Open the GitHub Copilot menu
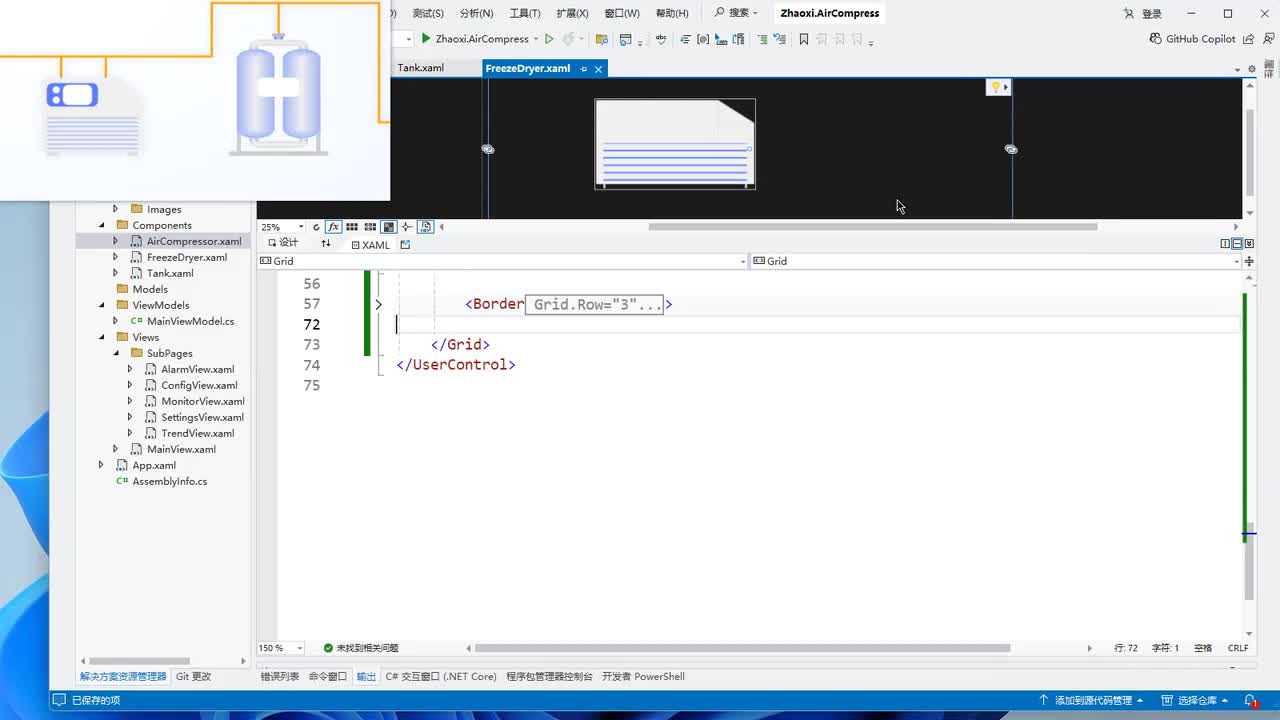This screenshot has width=1280, height=720. [1193, 39]
